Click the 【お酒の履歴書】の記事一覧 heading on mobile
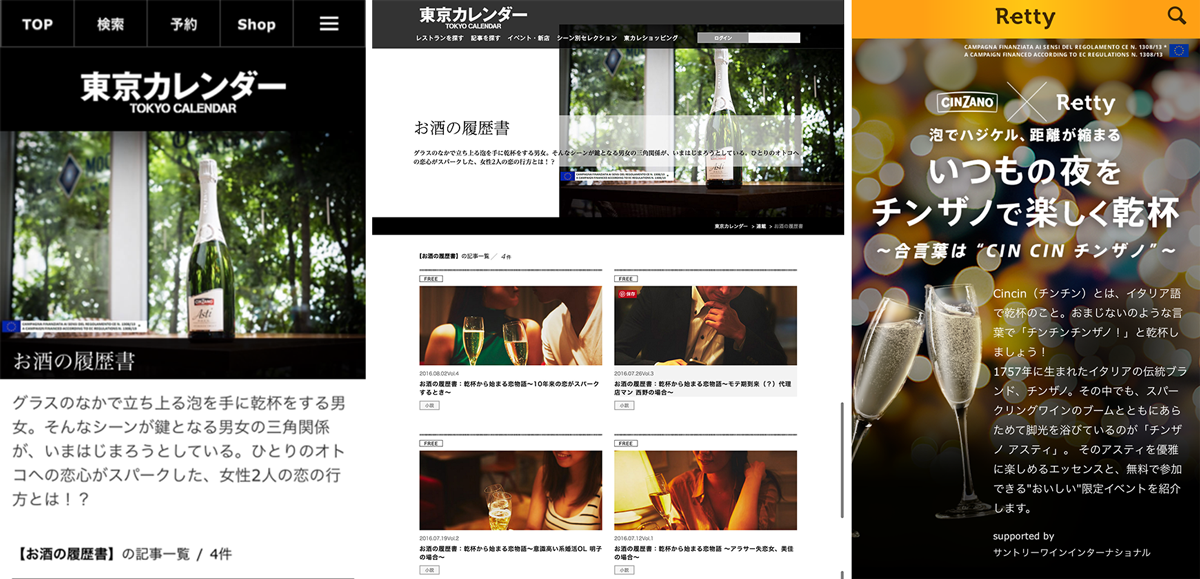This screenshot has width=1200, height=579. 124,553
